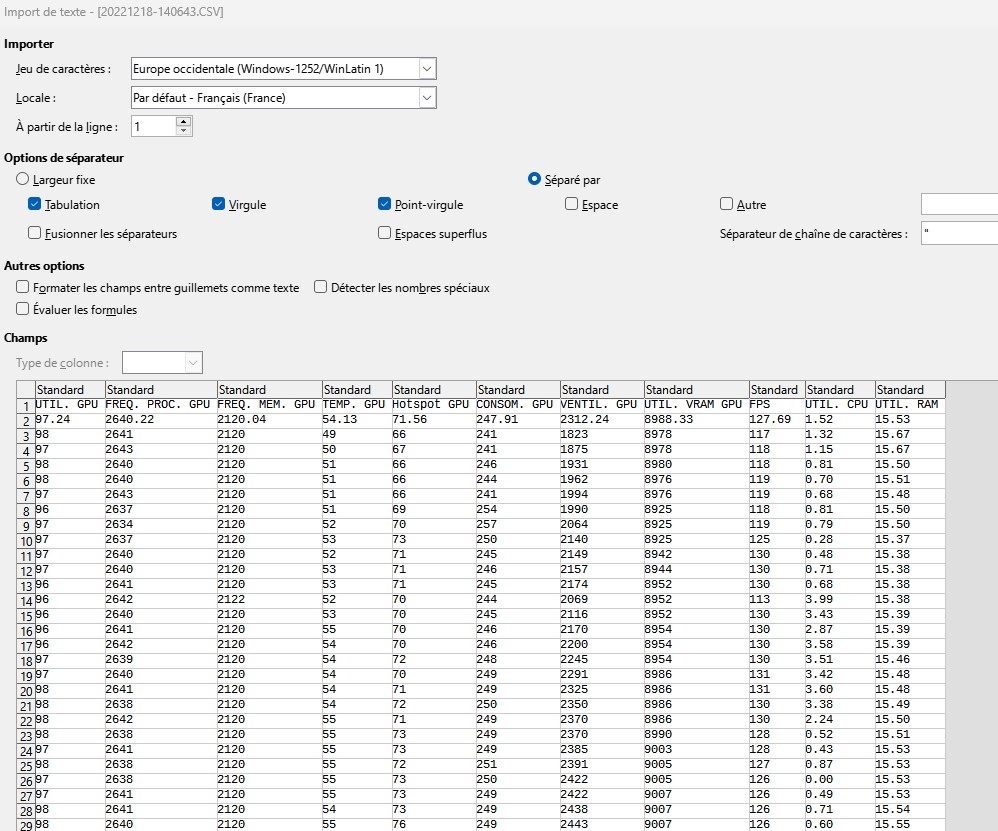
Task: Click the string delimiter input field
Action: (x=958, y=233)
